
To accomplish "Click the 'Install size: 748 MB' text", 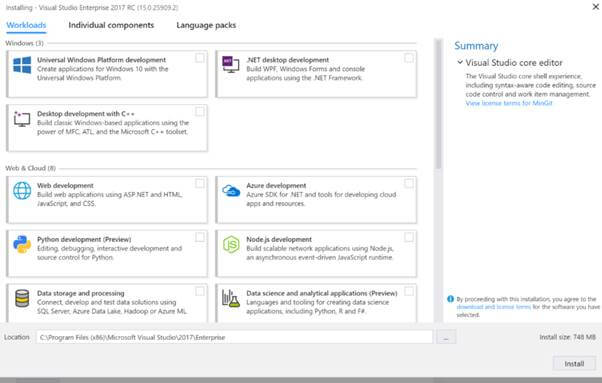I will click(567, 337).
